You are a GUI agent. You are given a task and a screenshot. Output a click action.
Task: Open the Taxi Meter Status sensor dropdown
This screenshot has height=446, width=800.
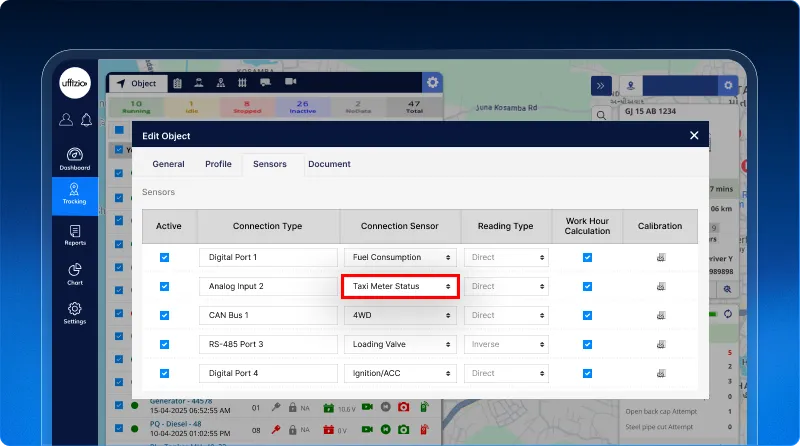click(401, 286)
